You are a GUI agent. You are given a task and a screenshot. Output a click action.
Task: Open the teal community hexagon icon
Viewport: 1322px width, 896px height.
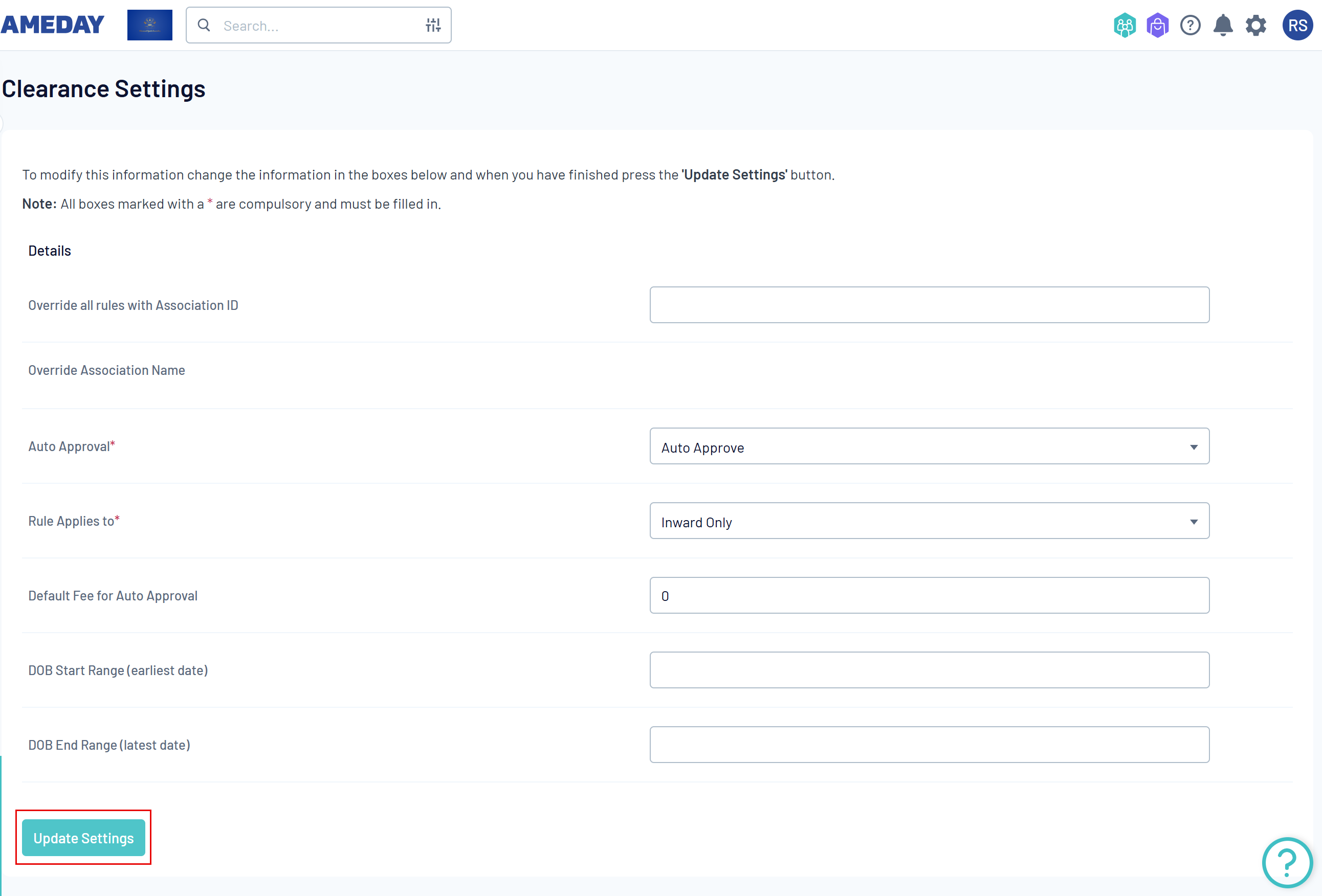pos(1124,25)
